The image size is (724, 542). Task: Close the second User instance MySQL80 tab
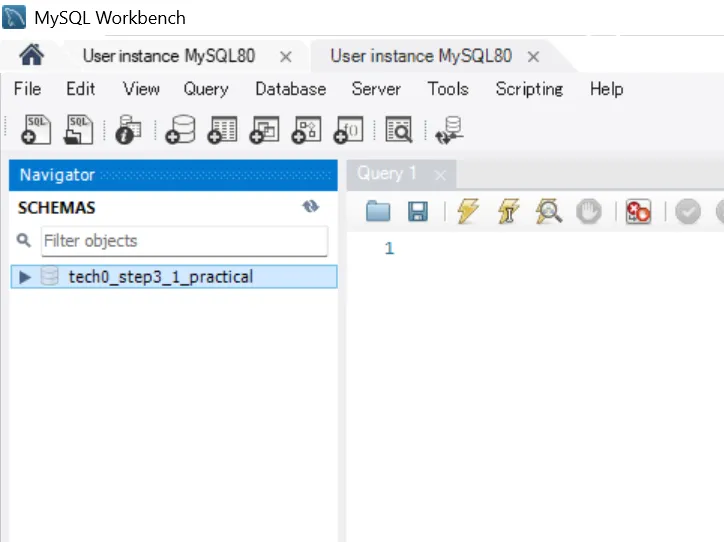point(533,57)
